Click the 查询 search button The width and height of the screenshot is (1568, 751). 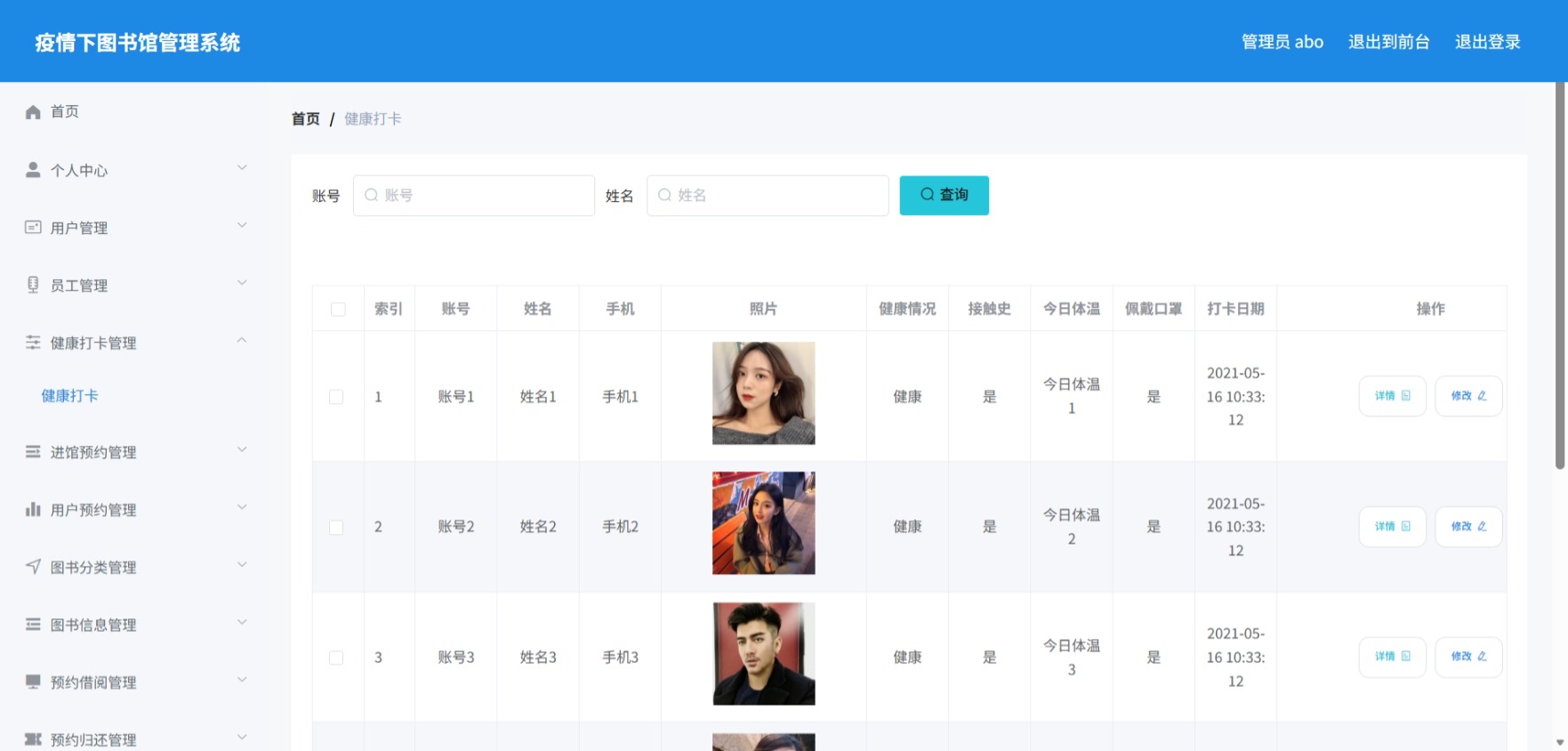[x=945, y=195]
